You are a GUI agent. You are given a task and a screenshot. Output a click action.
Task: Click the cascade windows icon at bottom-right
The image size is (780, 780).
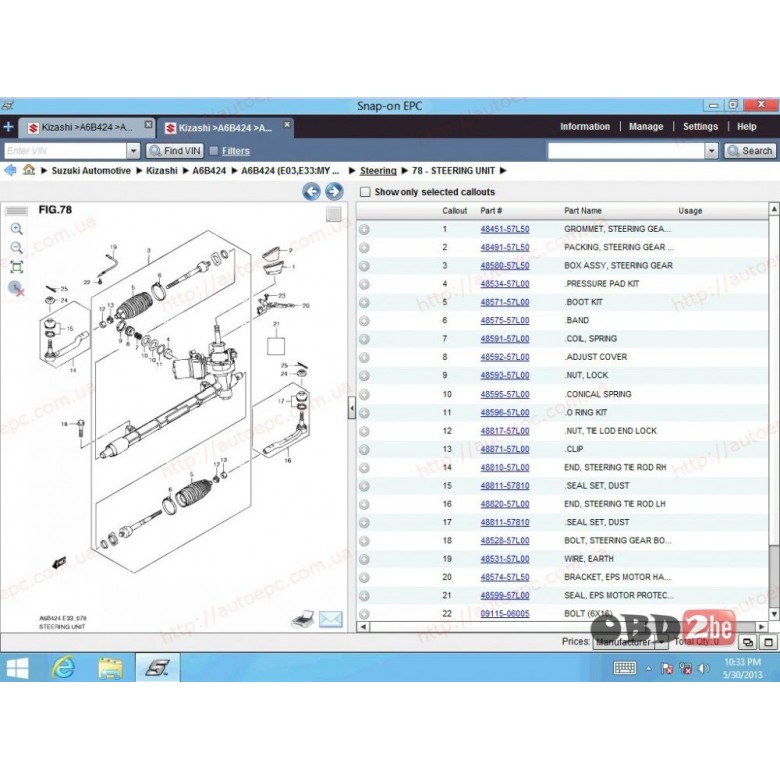pos(748,642)
